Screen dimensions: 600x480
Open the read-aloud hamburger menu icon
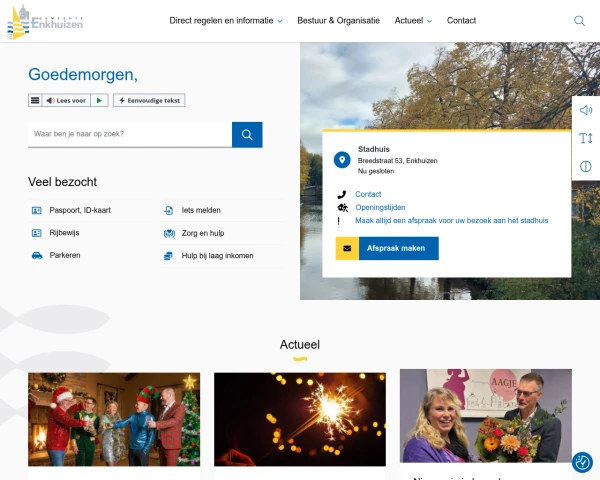(35, 100)
